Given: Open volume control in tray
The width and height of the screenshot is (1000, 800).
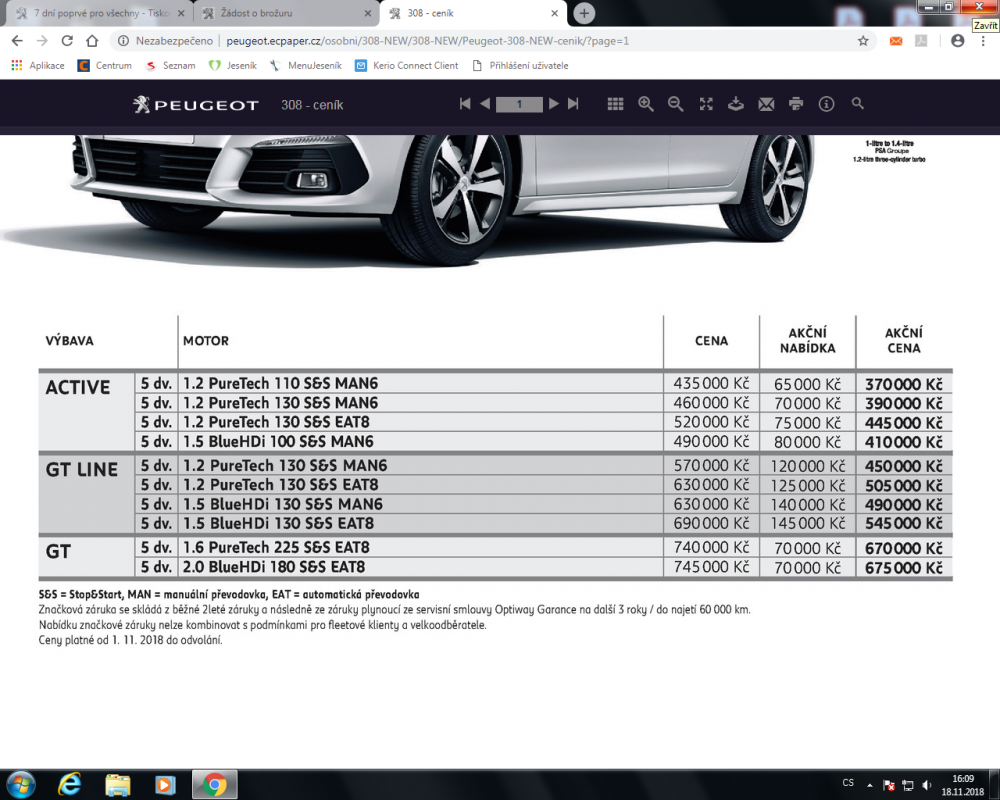Looking at the screenshot, I should [x=927, y=785].
